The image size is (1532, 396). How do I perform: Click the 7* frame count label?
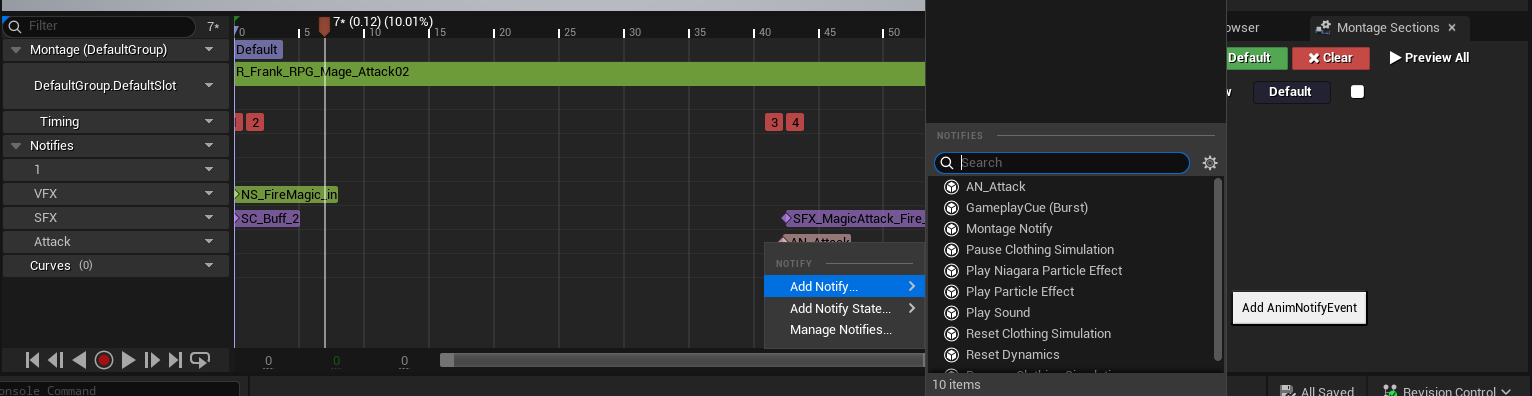coord(213,27)
